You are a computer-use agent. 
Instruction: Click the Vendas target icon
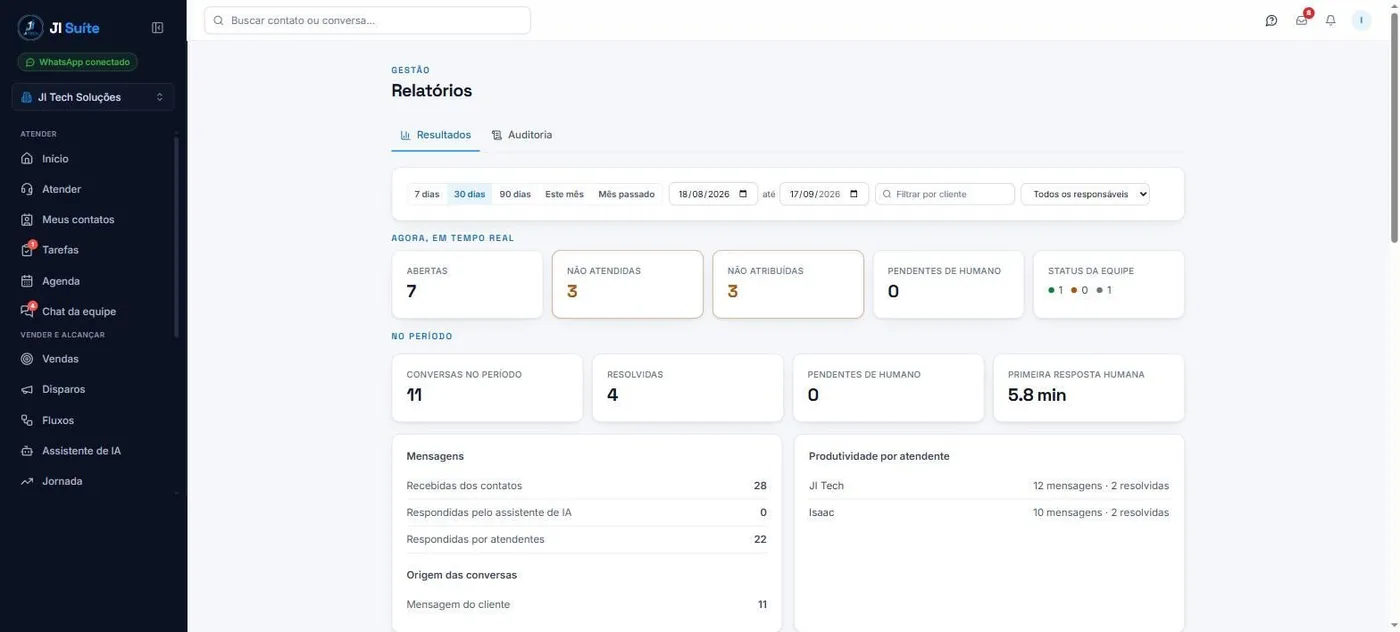click(x=27, y=359)
